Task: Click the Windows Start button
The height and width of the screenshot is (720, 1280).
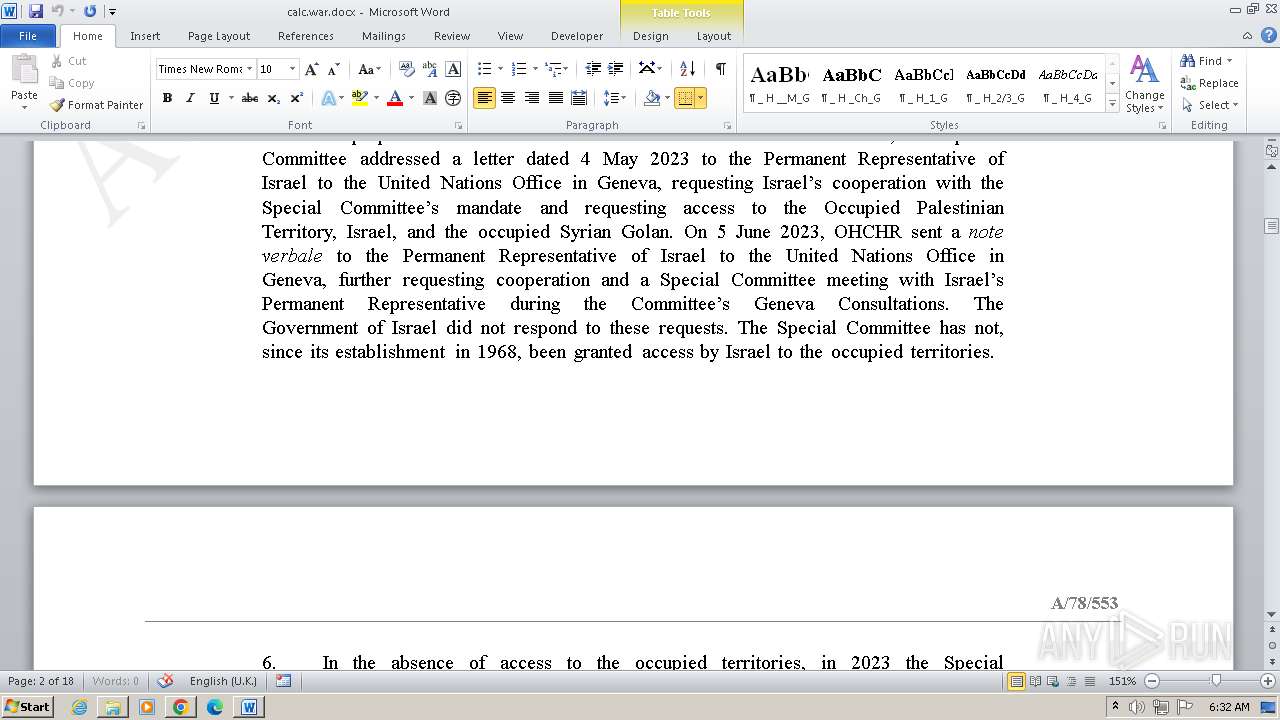Action: point(27,707)
